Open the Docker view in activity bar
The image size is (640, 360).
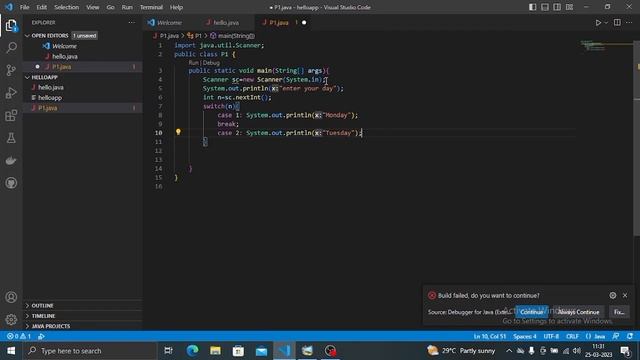11,160
